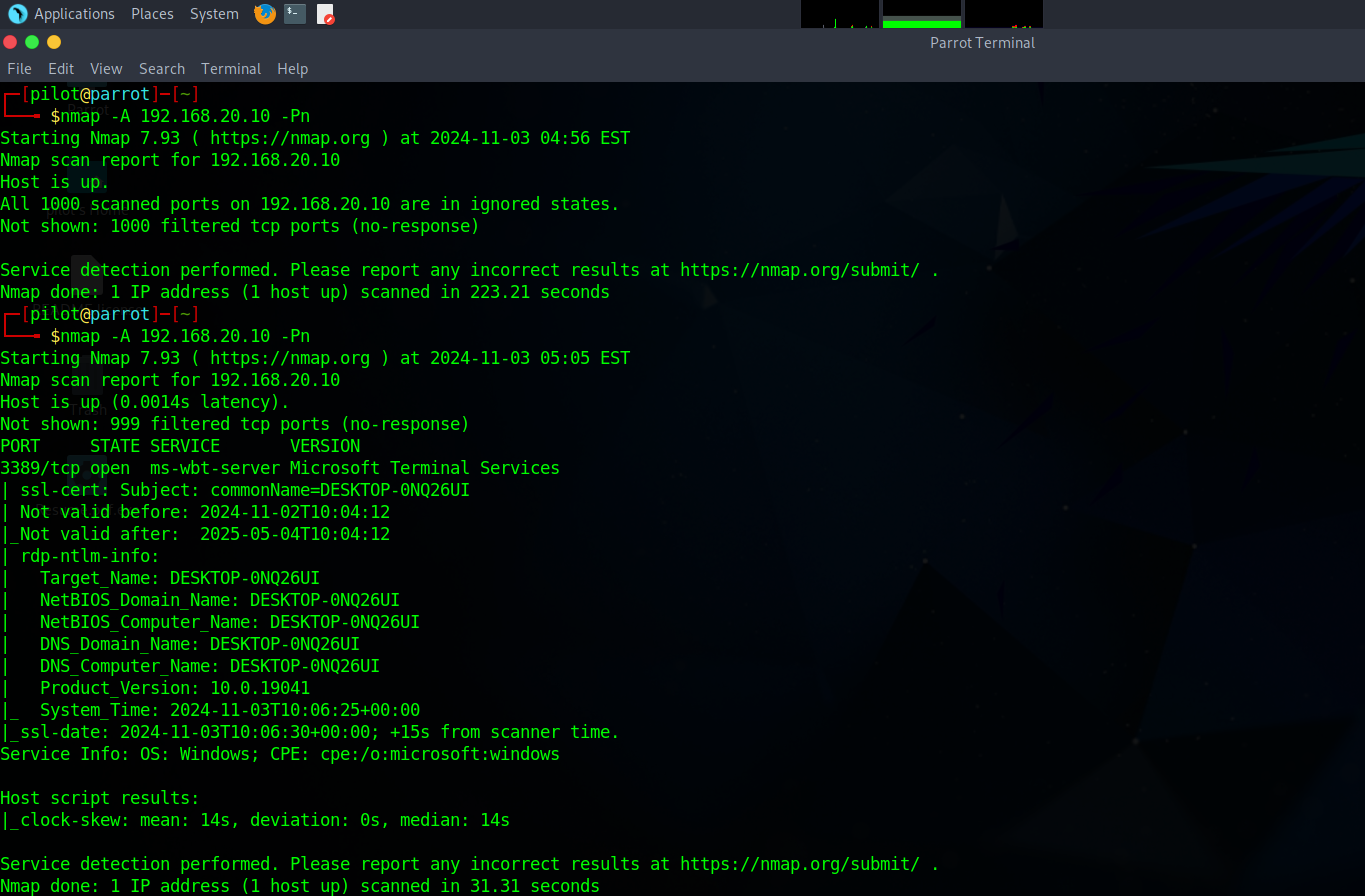
Task: Open the File menu
Action: tap(19, 69)
